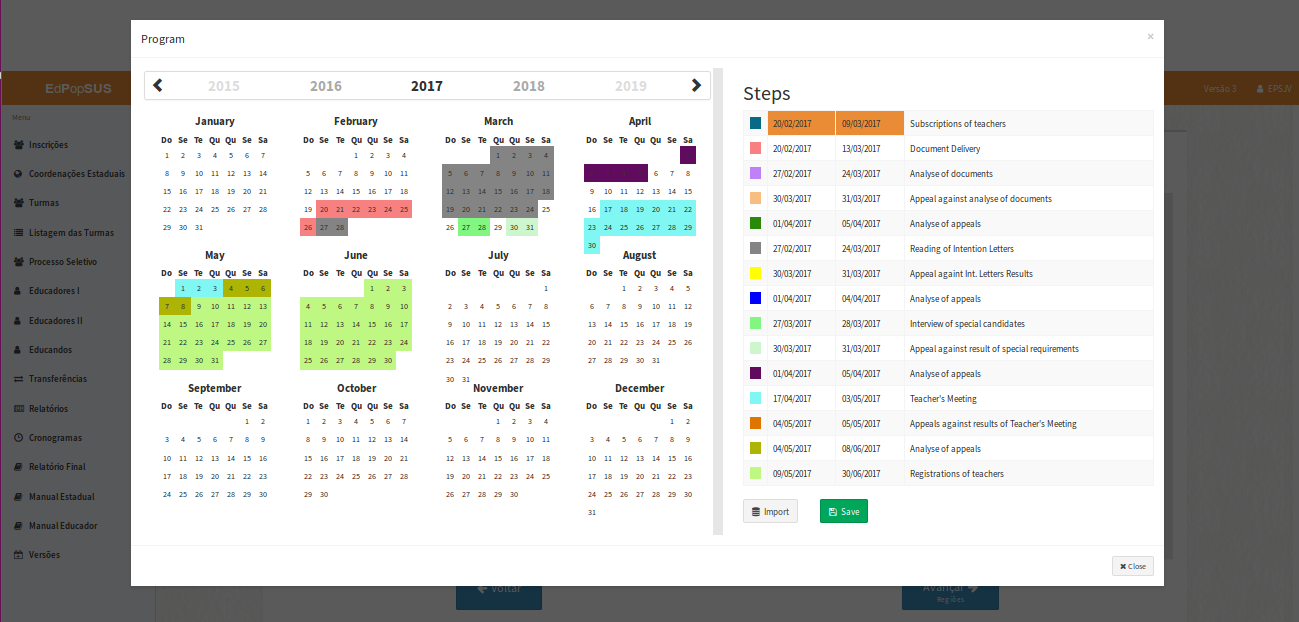Click December 31 in the calendar
1299x622 pixels.
592,512
